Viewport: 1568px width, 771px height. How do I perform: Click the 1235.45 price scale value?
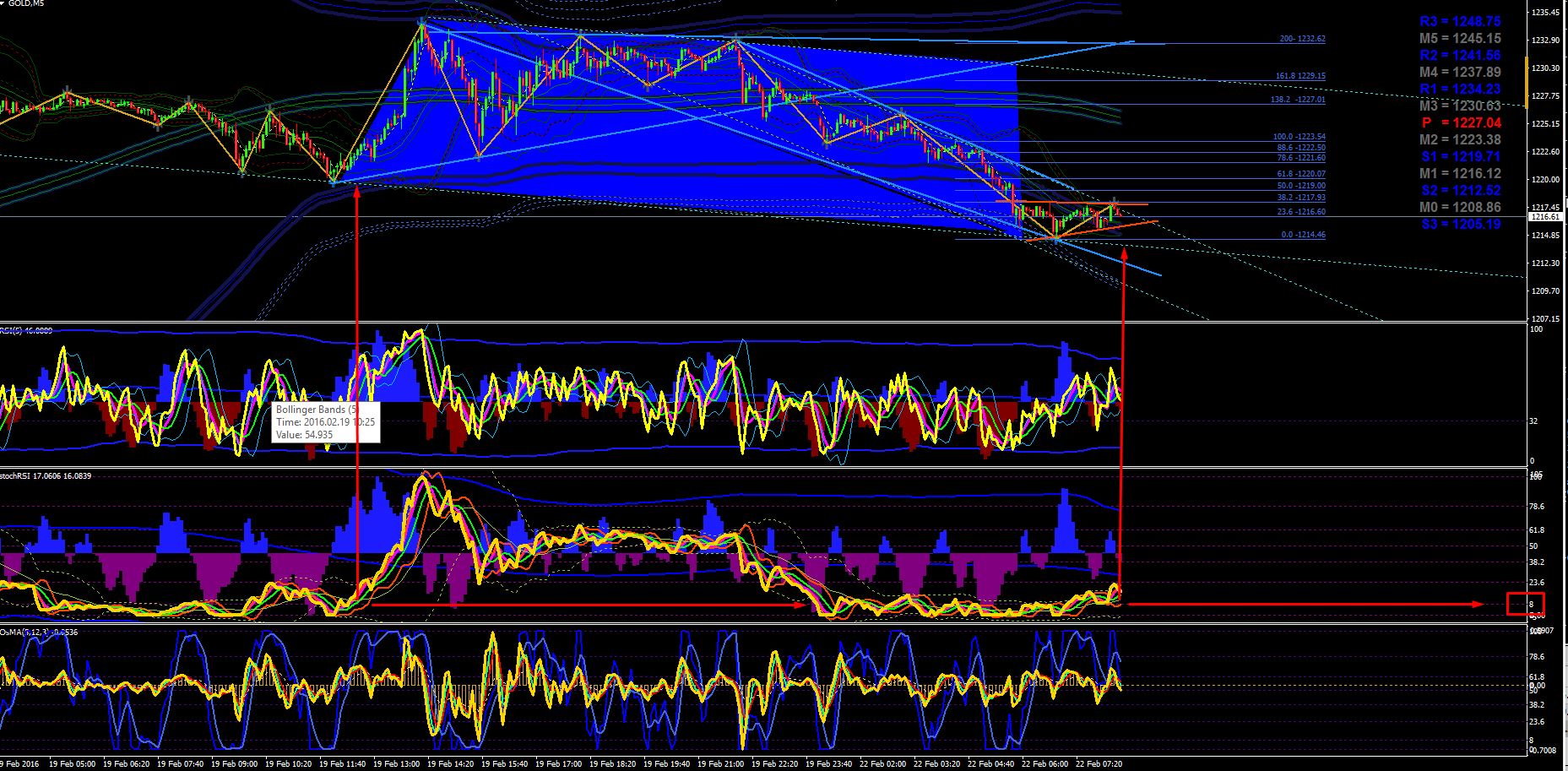1545,13
